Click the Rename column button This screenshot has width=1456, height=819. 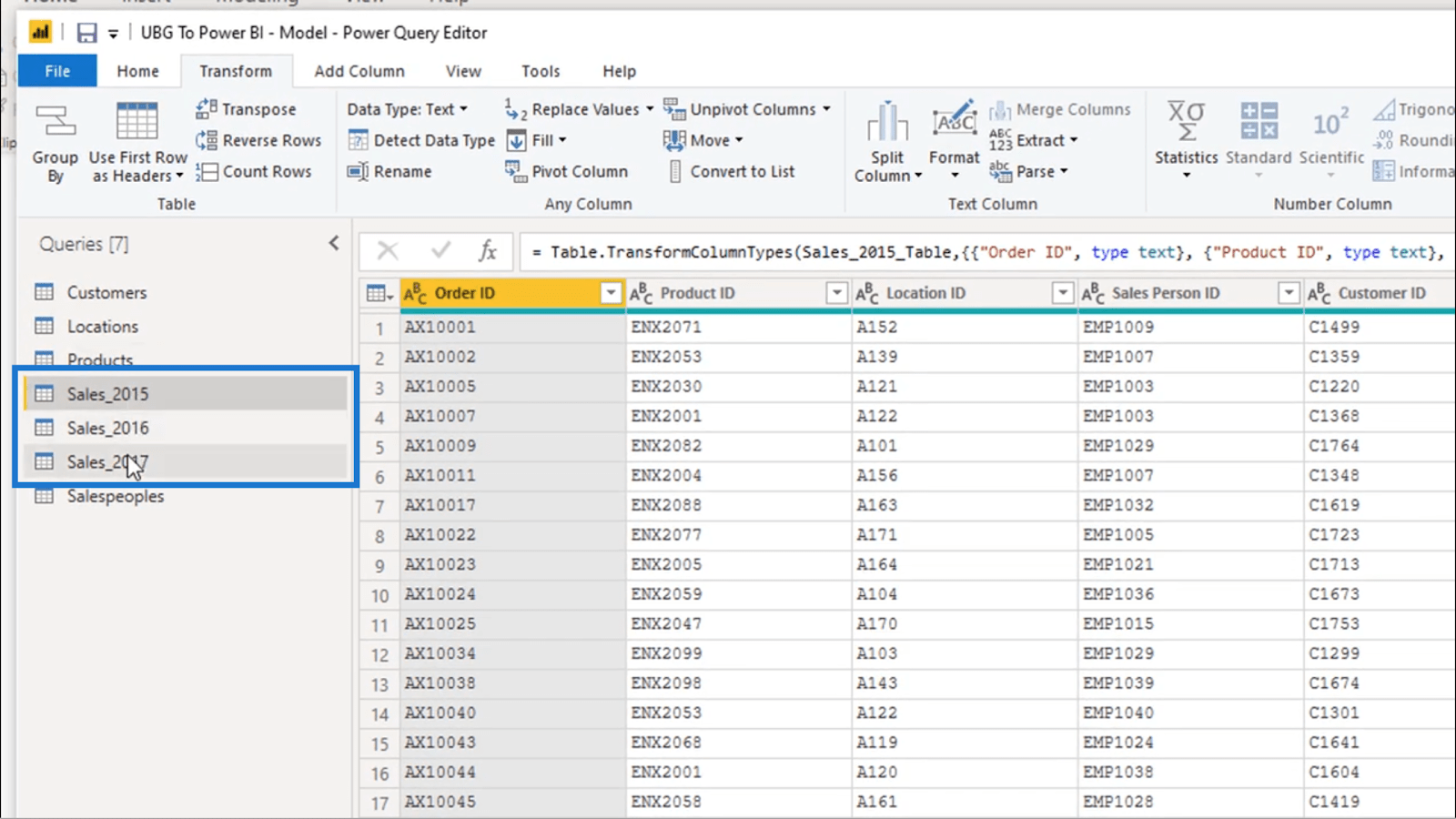coord(389,171)
